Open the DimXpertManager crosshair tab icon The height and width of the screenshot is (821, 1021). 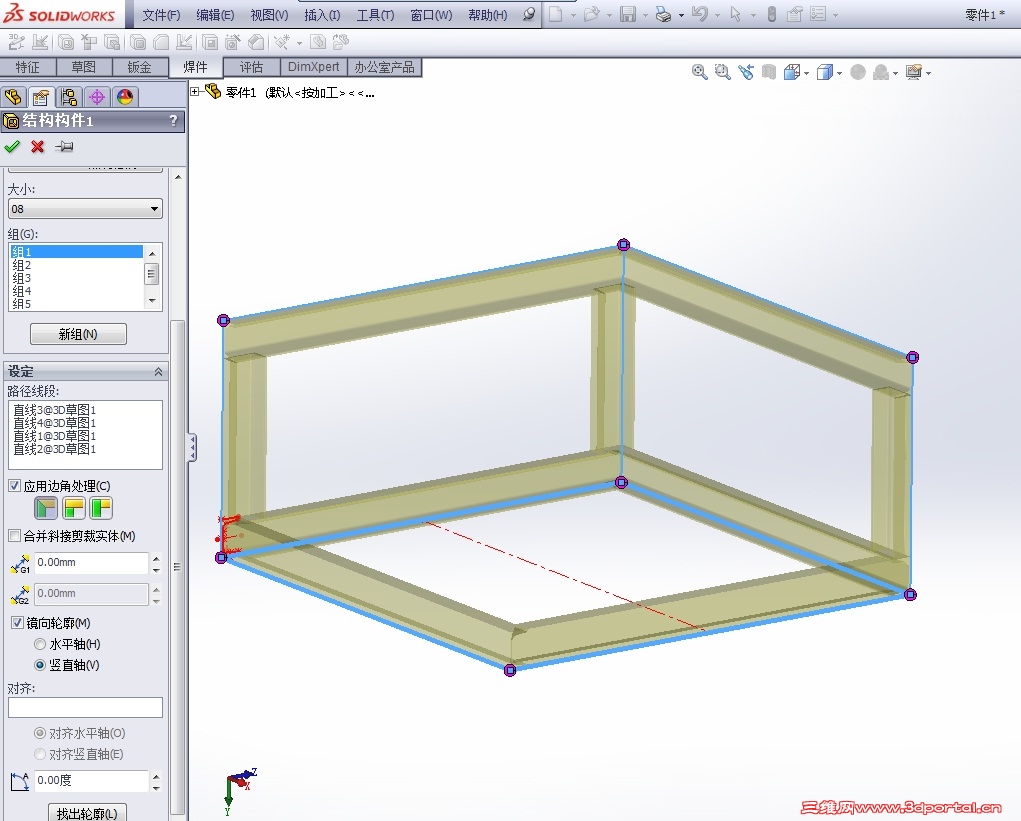[97, 97]
